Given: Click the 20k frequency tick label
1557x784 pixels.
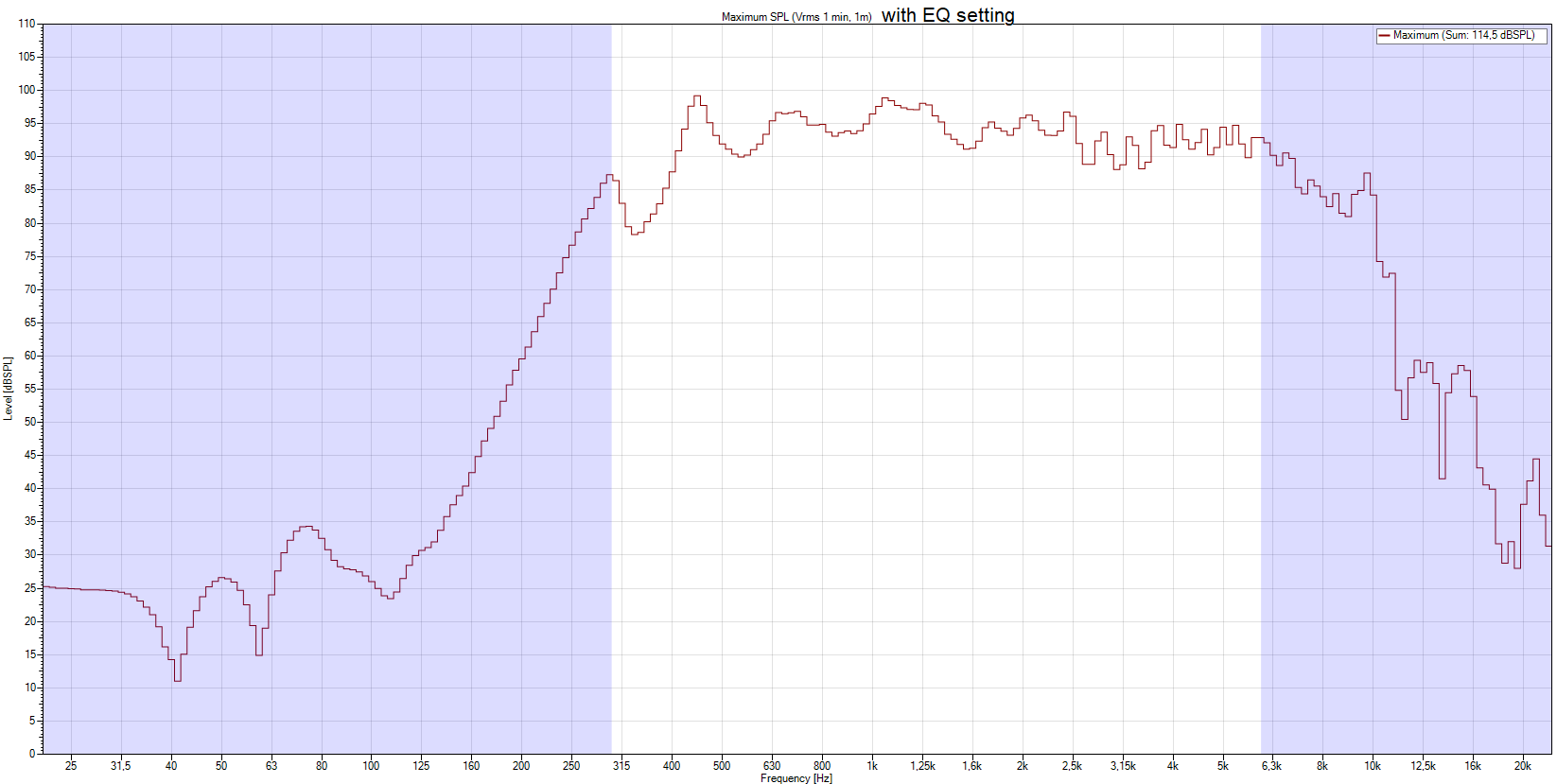Looking at the screenshot, I should point(1522,766).
